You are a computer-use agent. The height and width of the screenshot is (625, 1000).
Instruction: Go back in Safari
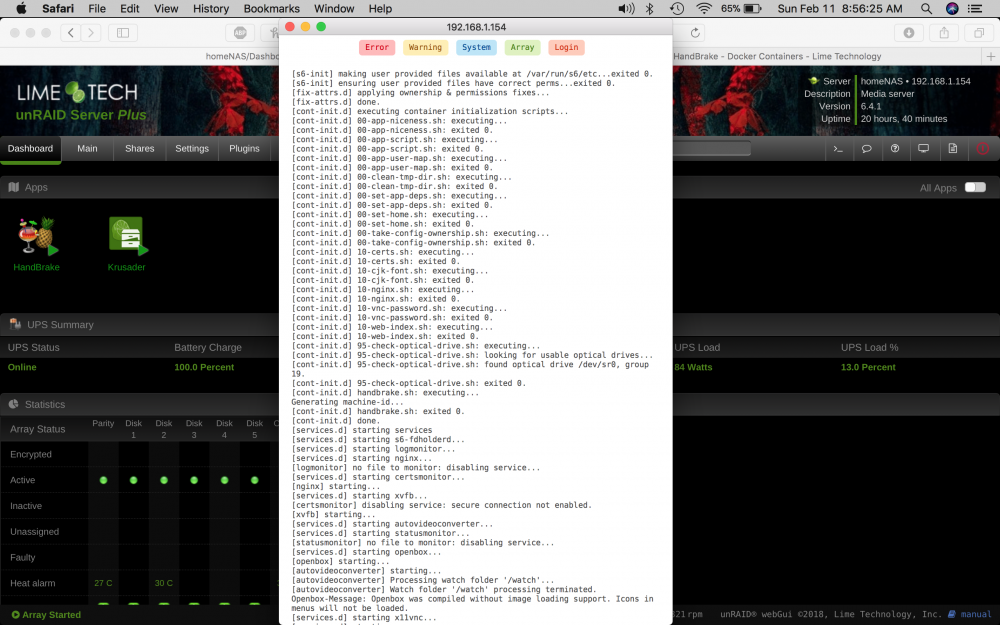coord(71,33)
